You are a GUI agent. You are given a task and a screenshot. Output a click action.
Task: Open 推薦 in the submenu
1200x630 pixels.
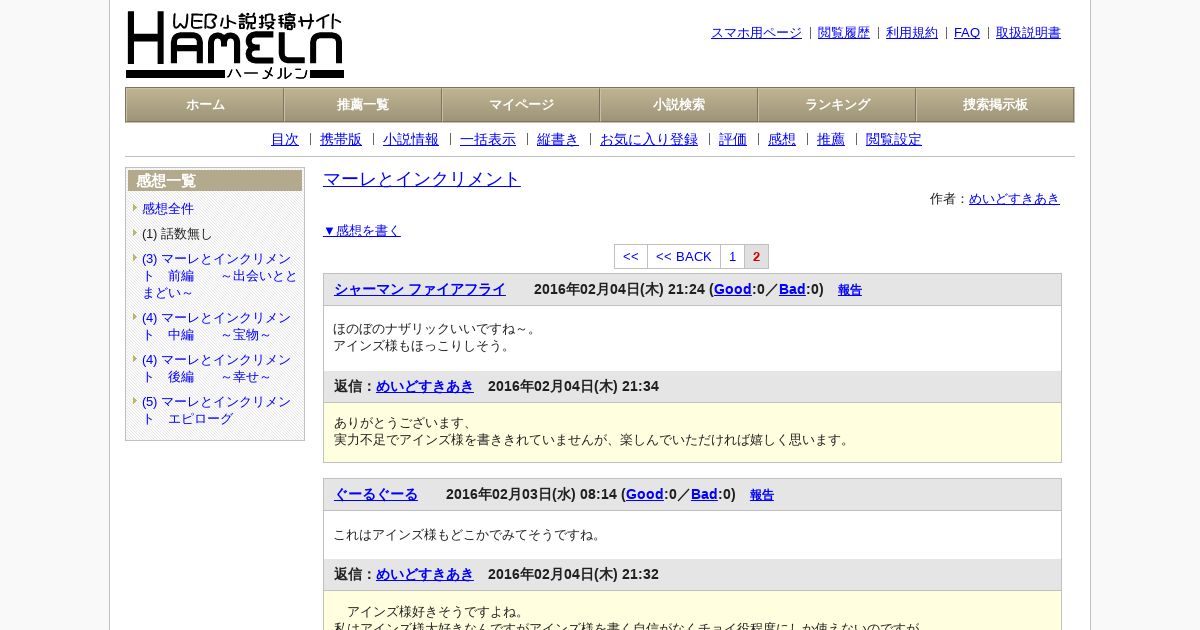(x=831, y=140)
